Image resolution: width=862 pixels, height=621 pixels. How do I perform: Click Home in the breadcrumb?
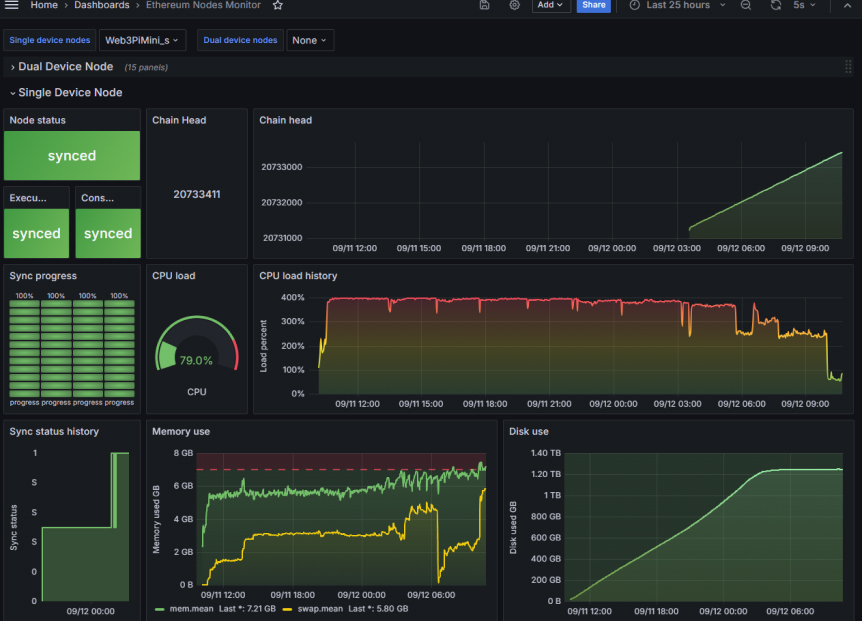(x=43, y=5)
